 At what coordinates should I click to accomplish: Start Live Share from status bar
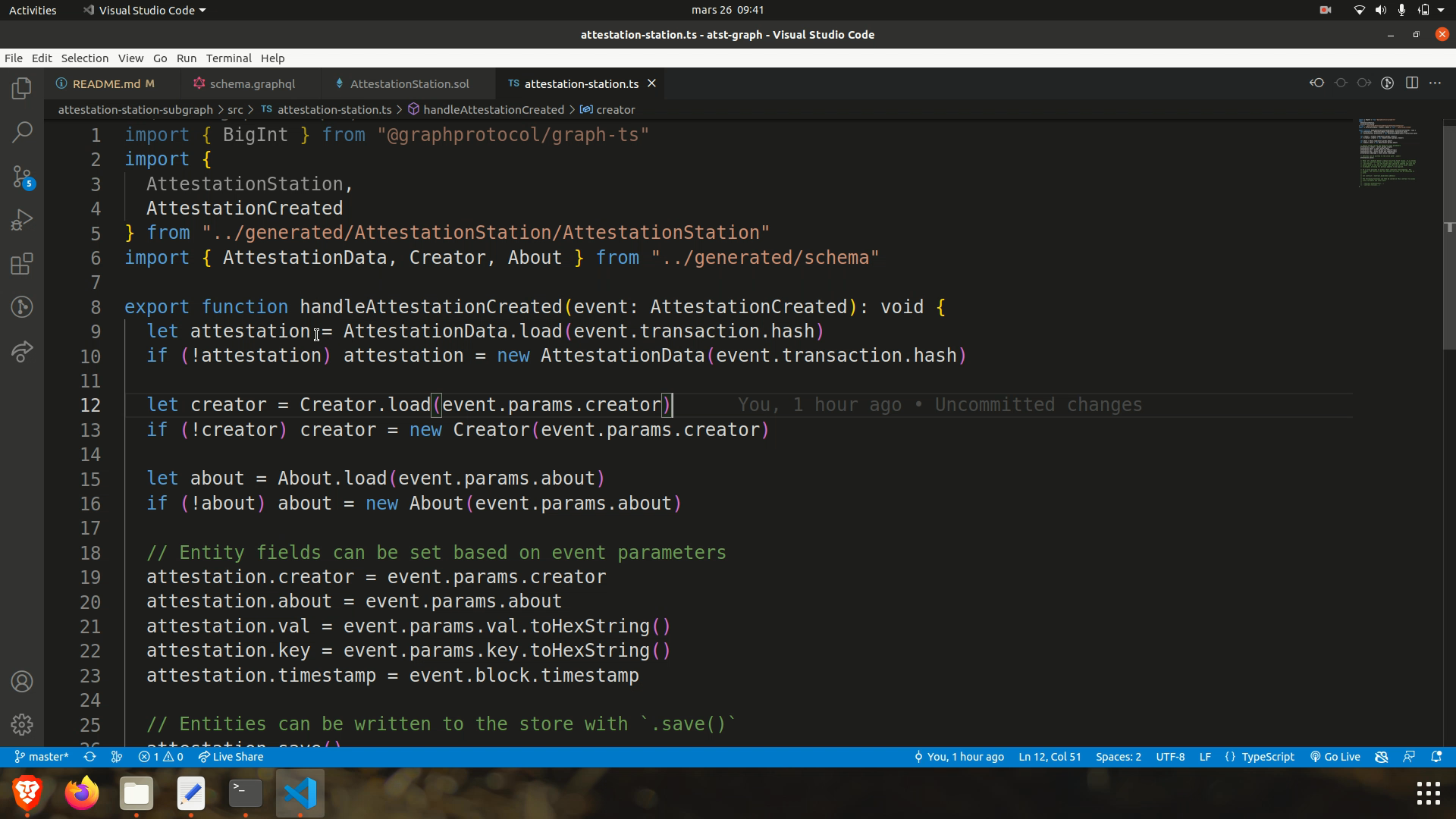point(231,757)
